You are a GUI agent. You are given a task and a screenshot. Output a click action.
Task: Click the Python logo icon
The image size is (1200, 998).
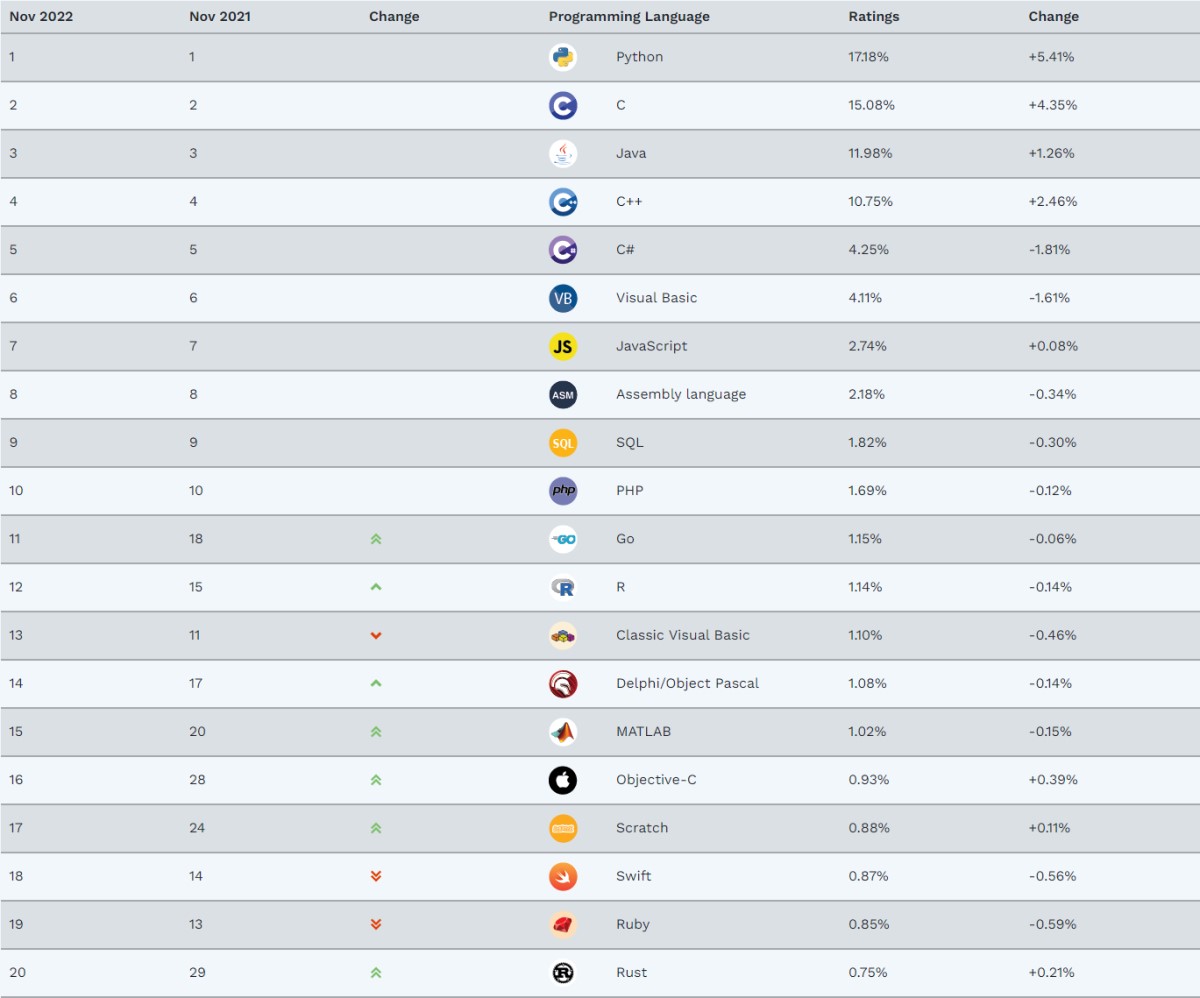click(x=563, y=57)
